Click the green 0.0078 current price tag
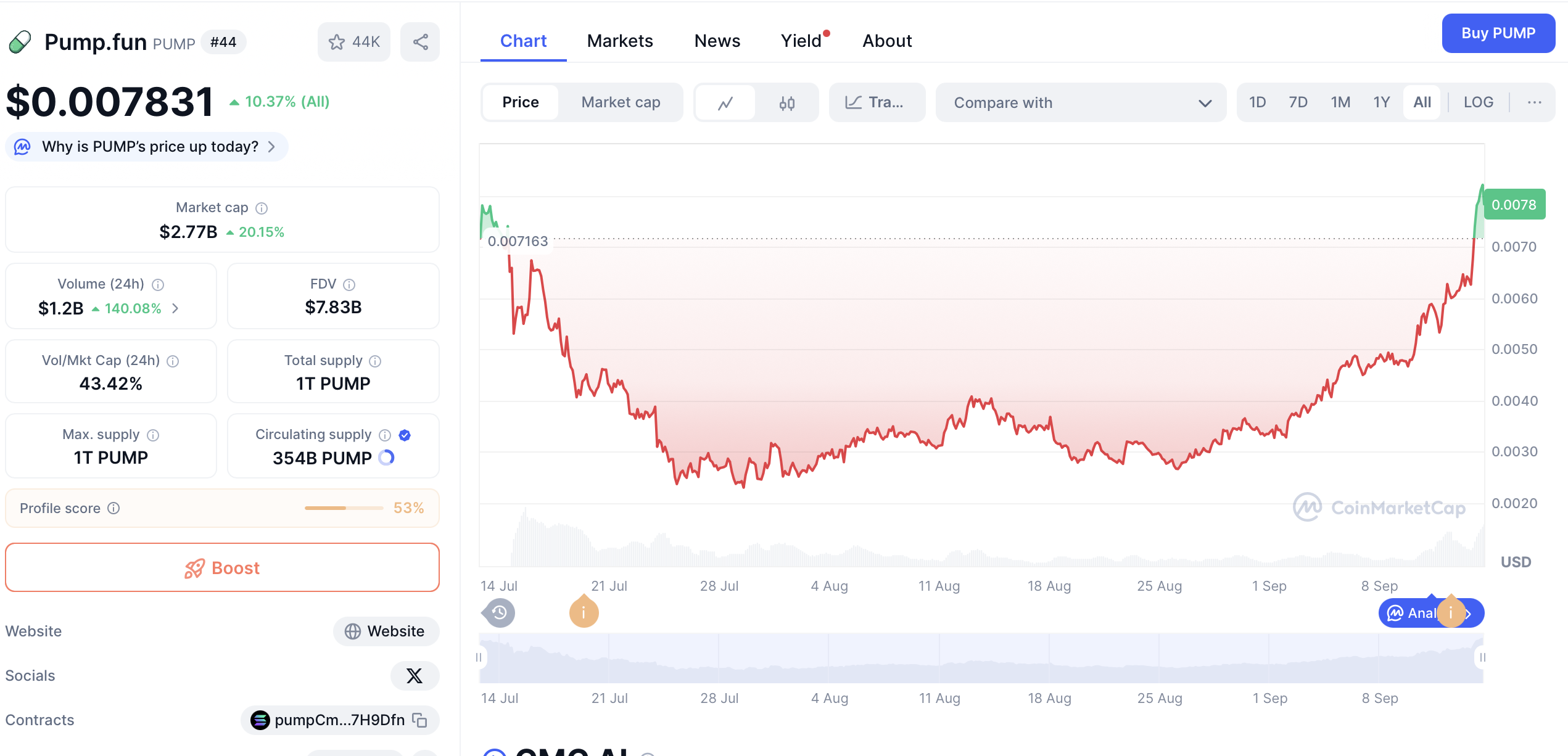This screenshot has width=1568, height=756. pyautogui.click(x=1514, y=205)
